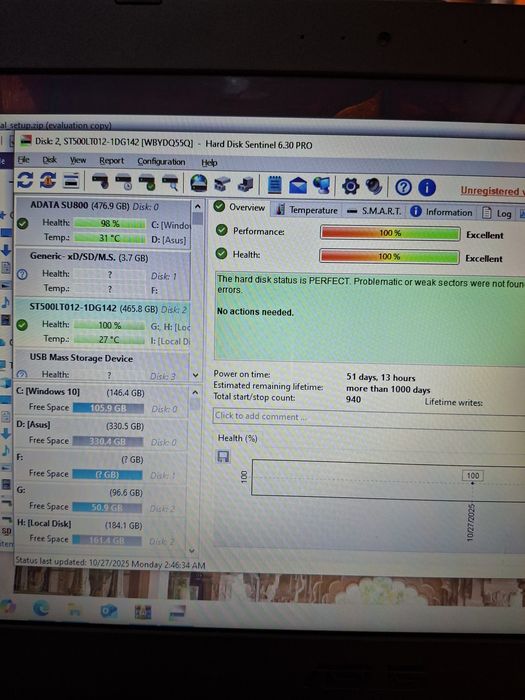Open the File menu
This screenshot has height=700, width=525.
click(24, 159)
